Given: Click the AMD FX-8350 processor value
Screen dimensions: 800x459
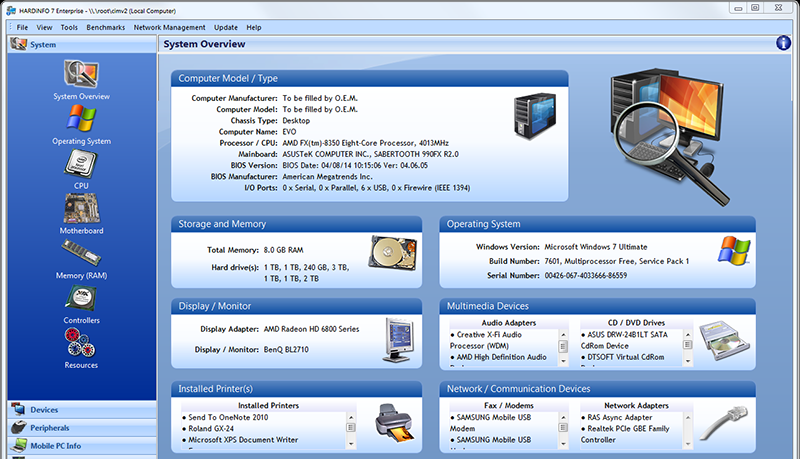Looking at the screenshot, I should click(x=365, y=143).
